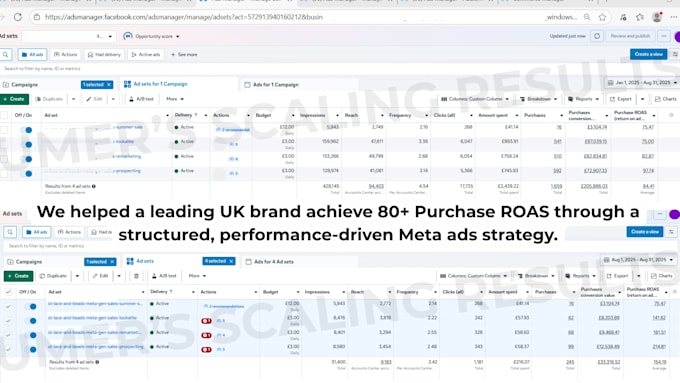Open Charts in upper toolbar
Image resolution: width=680 pixels, height=383 pixels.
coord(666,99)
